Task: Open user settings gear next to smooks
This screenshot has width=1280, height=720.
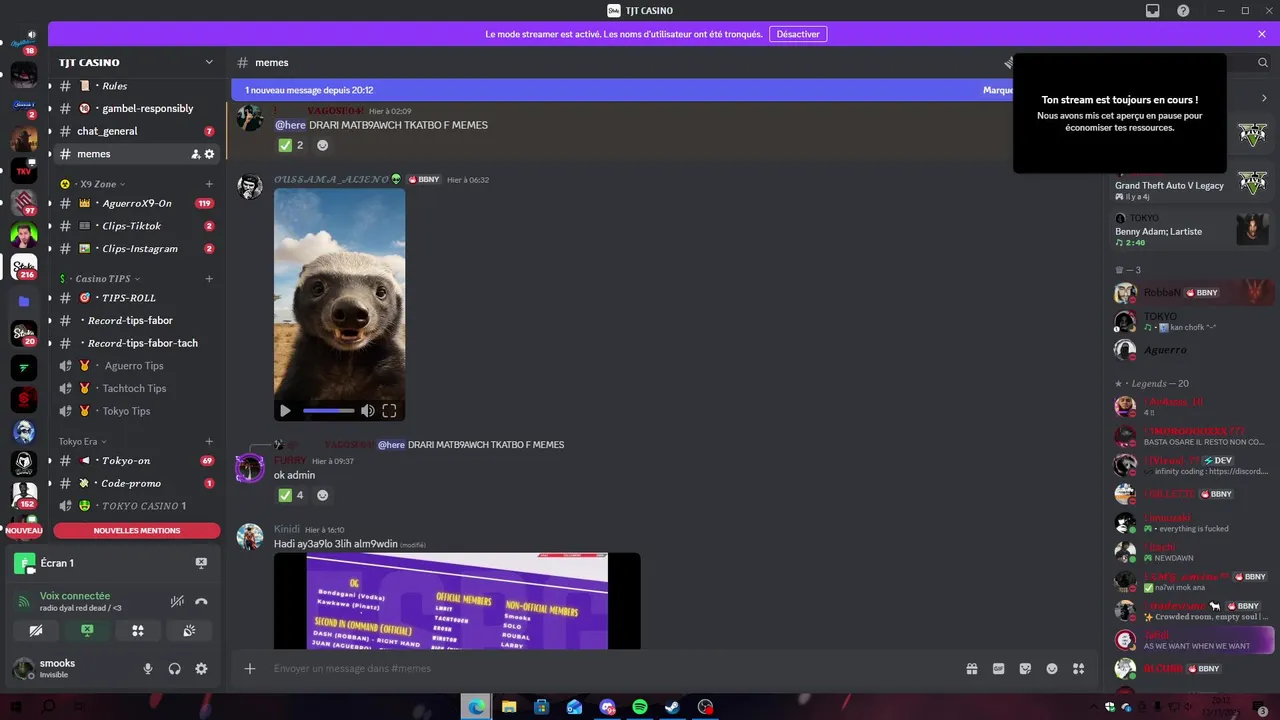Action: pos(201,669)
